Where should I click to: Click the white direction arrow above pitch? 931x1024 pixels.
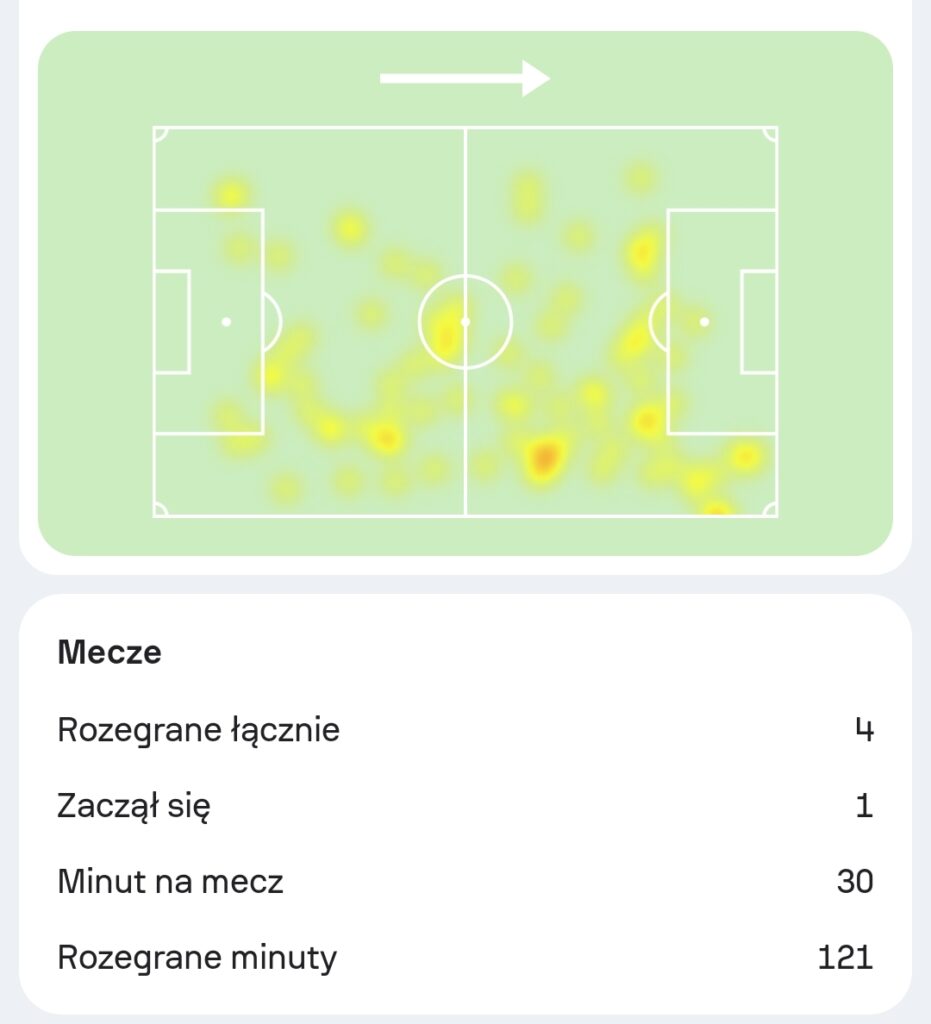pos(465,78)
